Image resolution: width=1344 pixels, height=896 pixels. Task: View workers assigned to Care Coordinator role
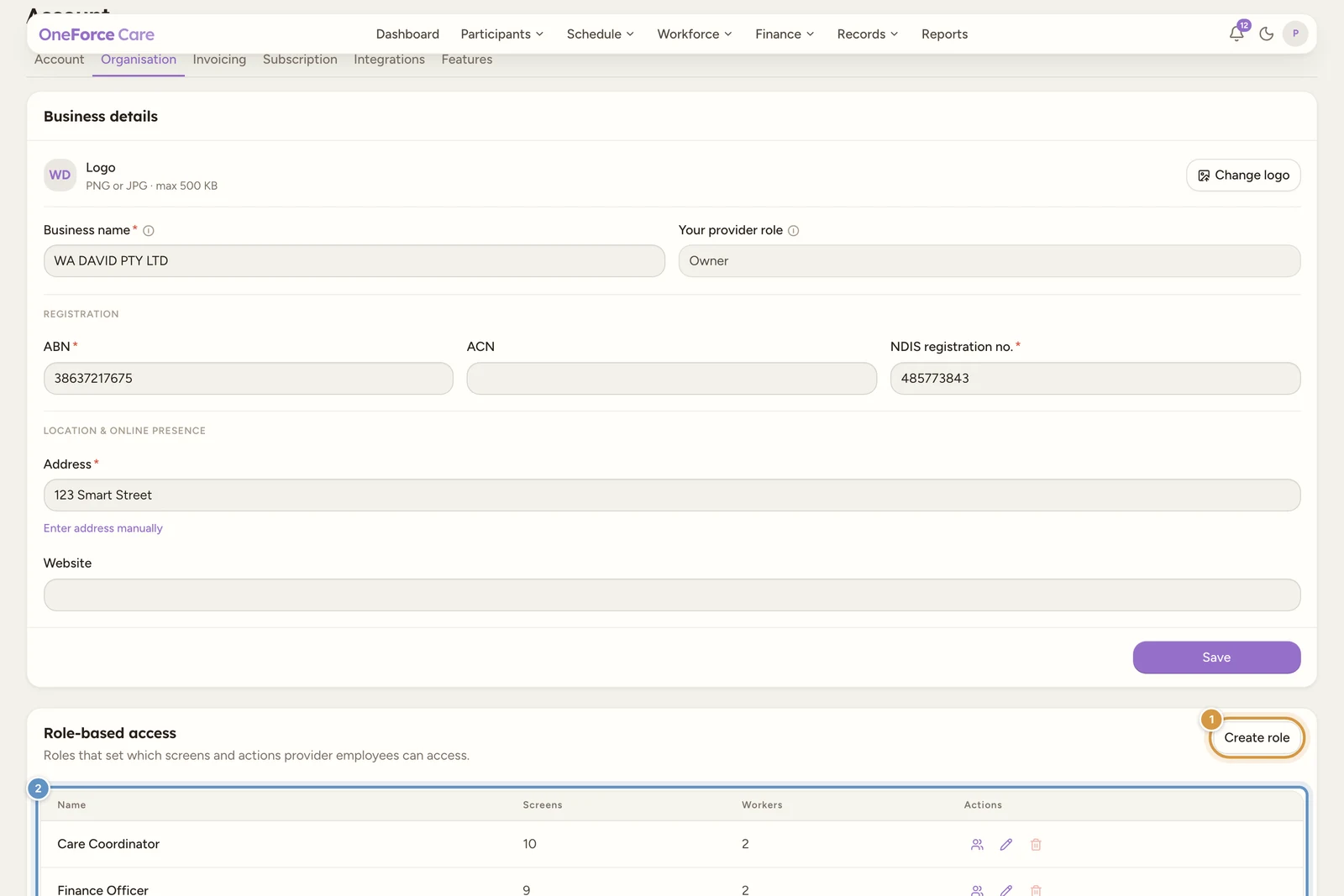coord(977,845)
